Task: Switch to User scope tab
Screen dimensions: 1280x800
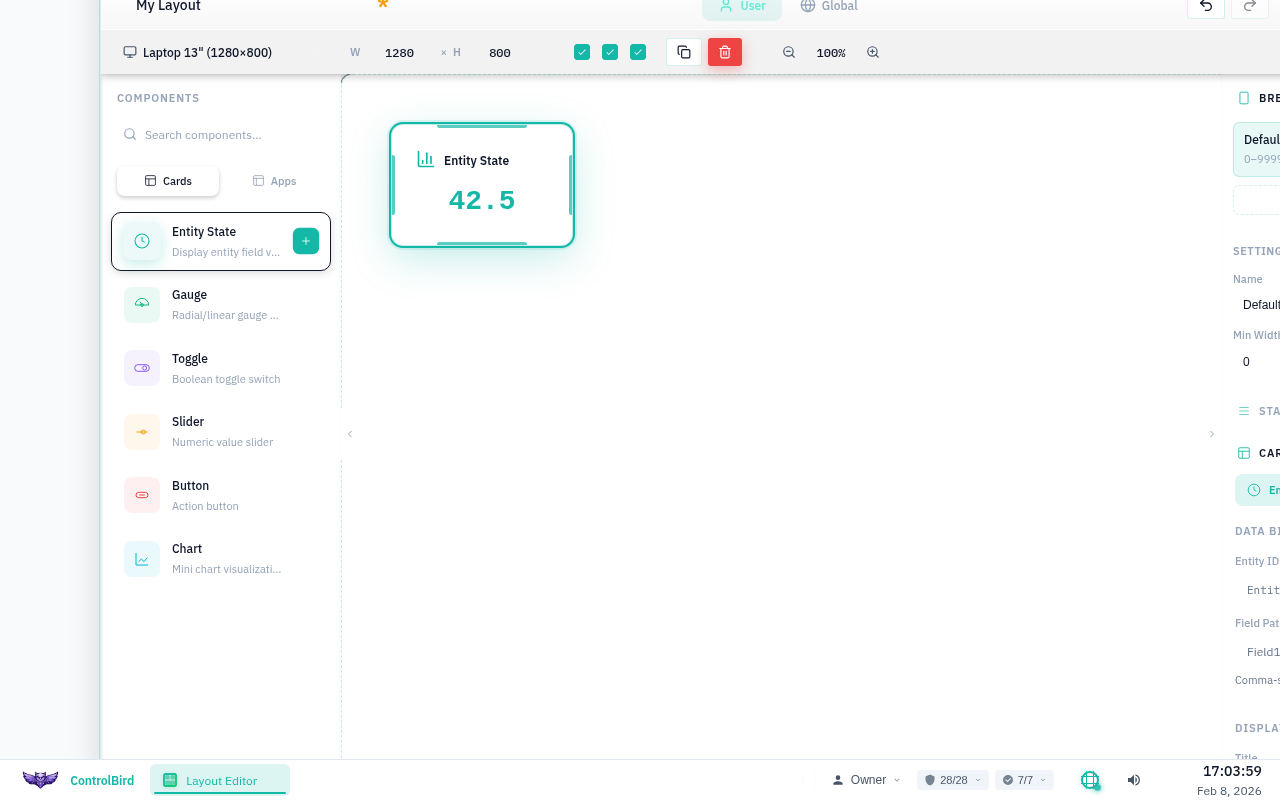Action: coord(742,6)
